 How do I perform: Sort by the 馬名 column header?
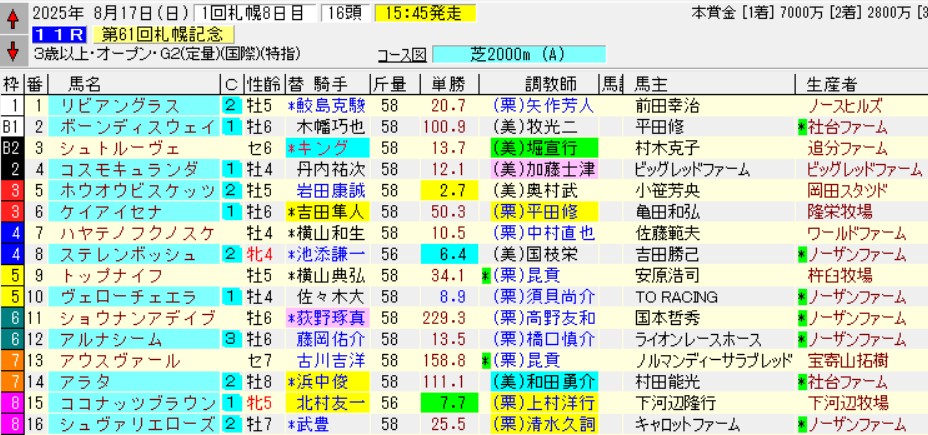click(x=88, y=83)
